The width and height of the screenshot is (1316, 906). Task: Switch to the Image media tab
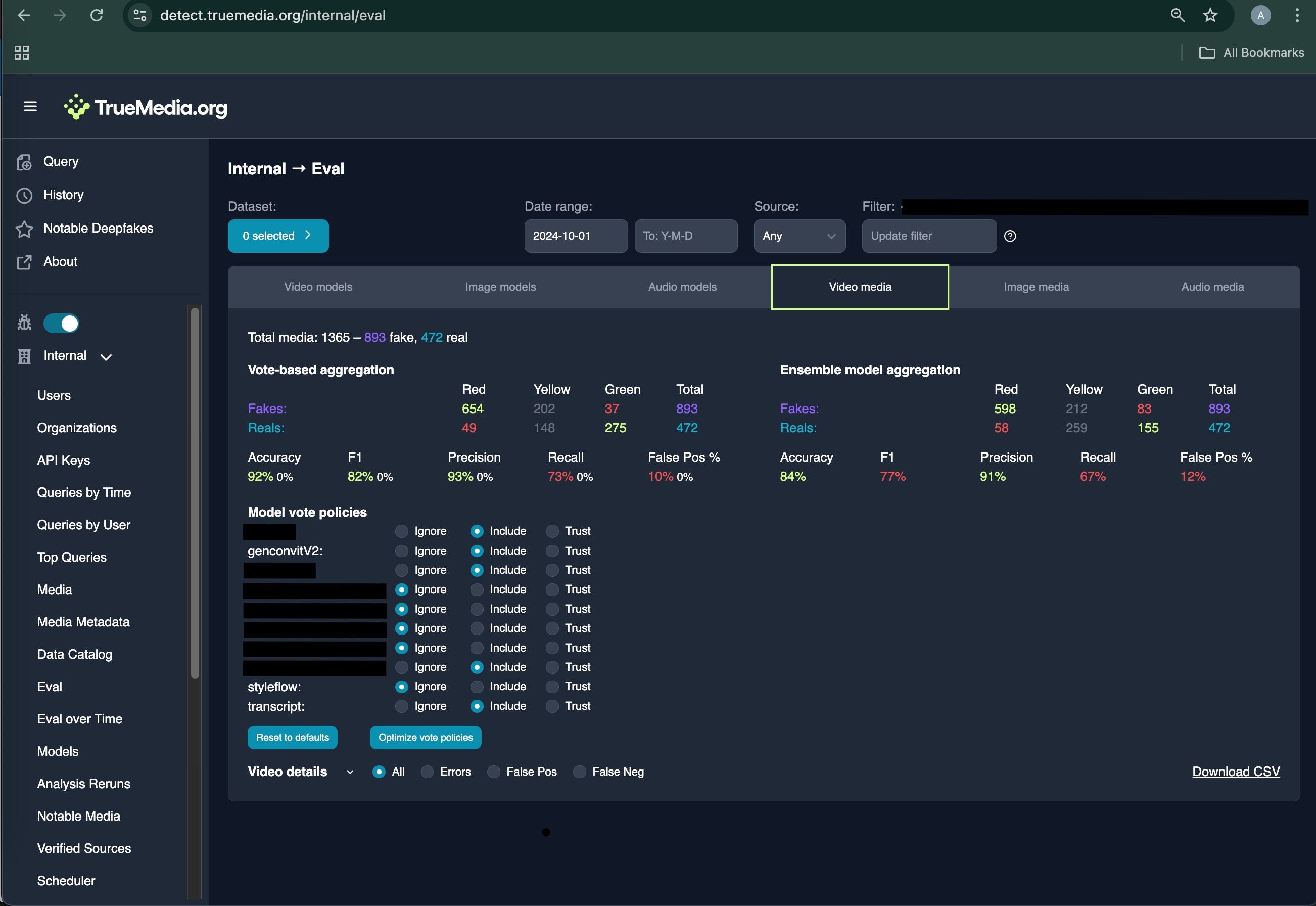click(x=1036, y=287)
